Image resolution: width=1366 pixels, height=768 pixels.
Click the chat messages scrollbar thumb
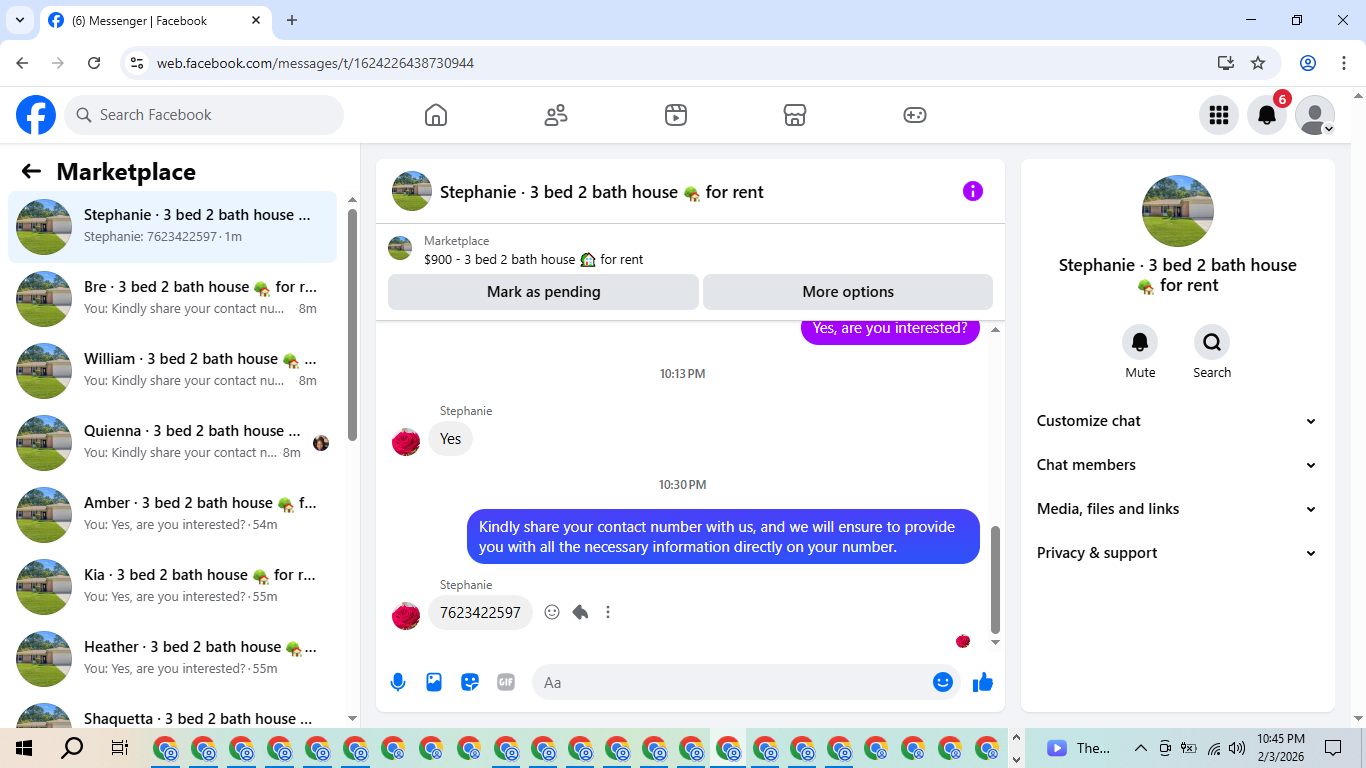coord(995,580)
